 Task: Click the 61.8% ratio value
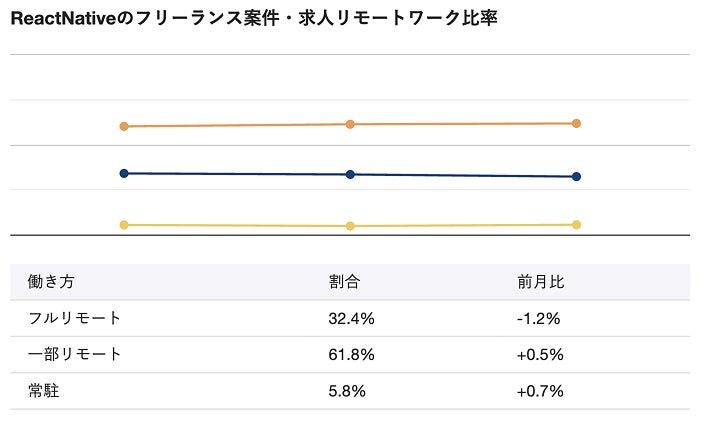point(351,355)
